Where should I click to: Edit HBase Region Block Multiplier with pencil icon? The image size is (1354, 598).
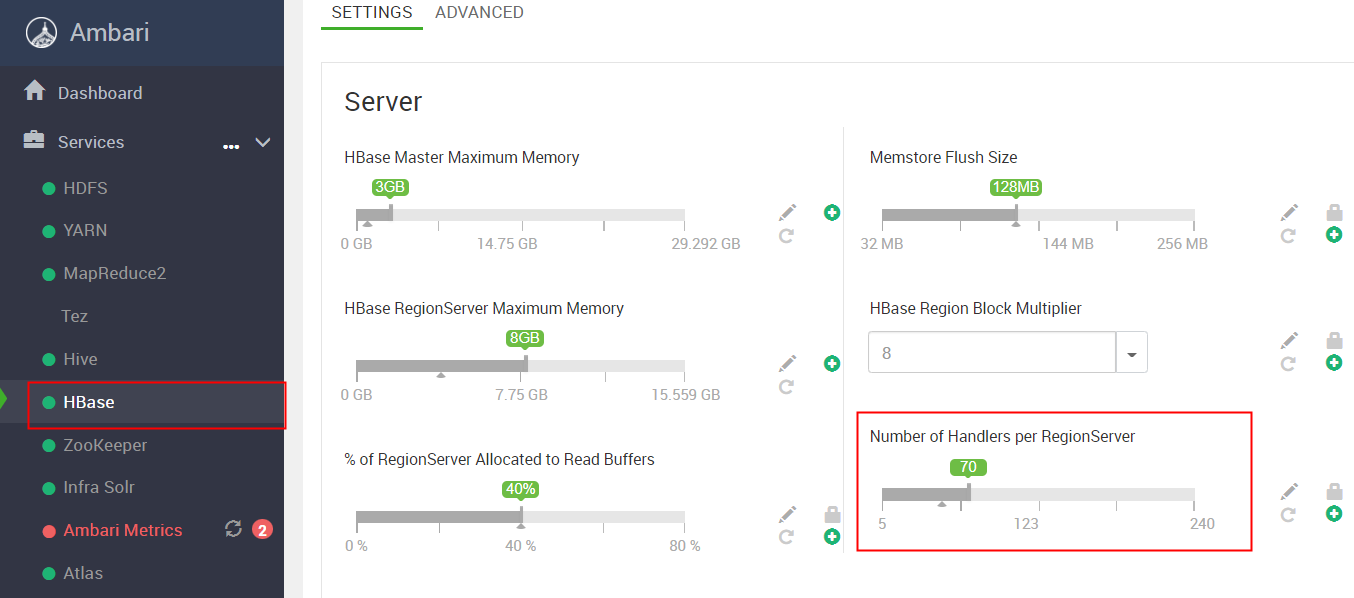[x=1290, y=340]
